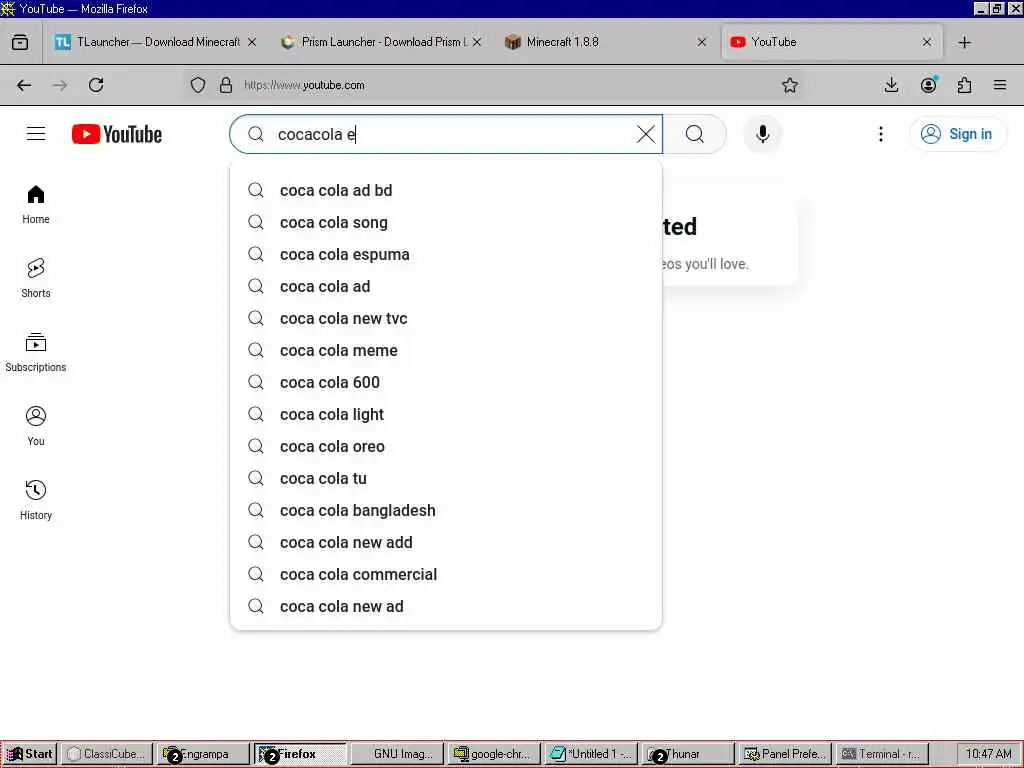This screenshot has width=1024, height=768.
Task: Open History in the sidebar
Action: [36, 500]
